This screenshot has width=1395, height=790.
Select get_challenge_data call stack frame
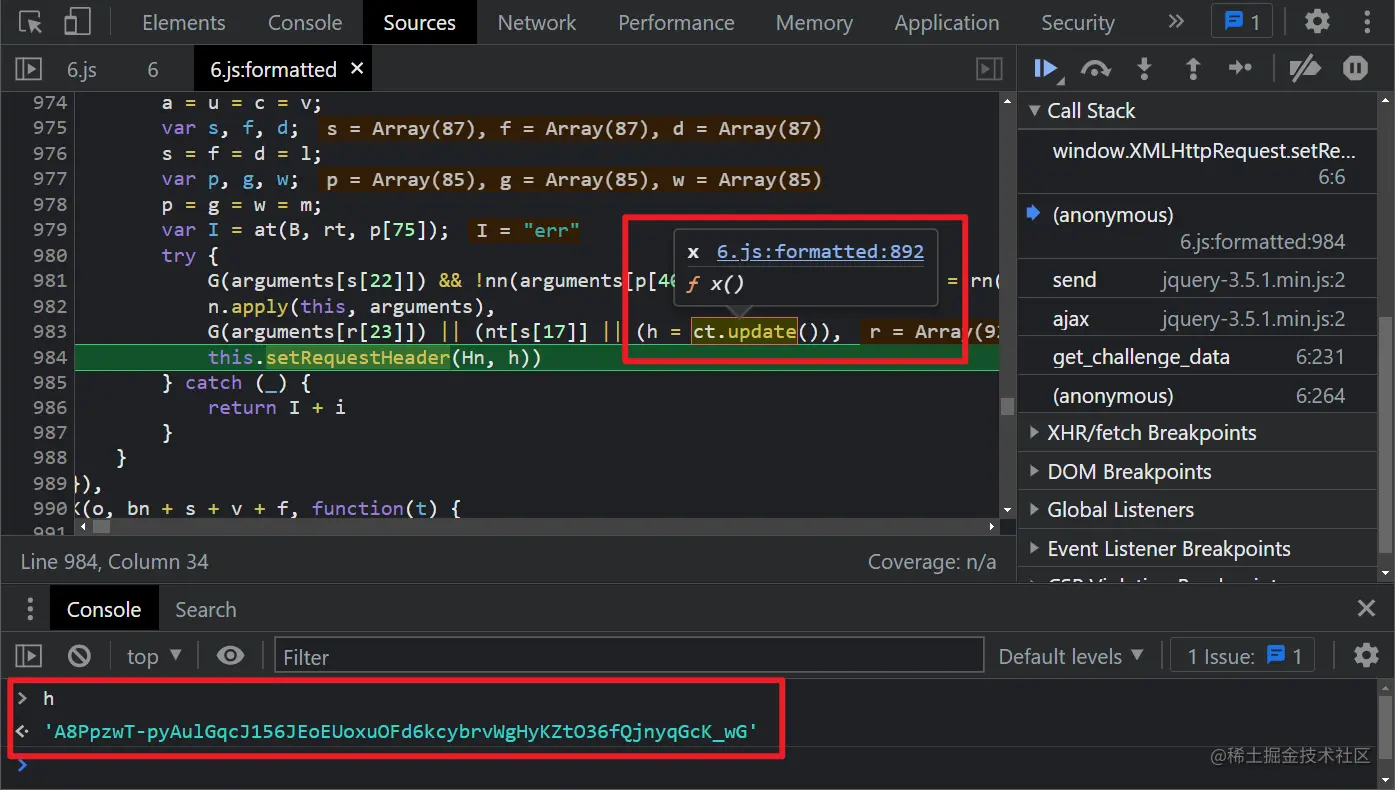click(1197, 357)
